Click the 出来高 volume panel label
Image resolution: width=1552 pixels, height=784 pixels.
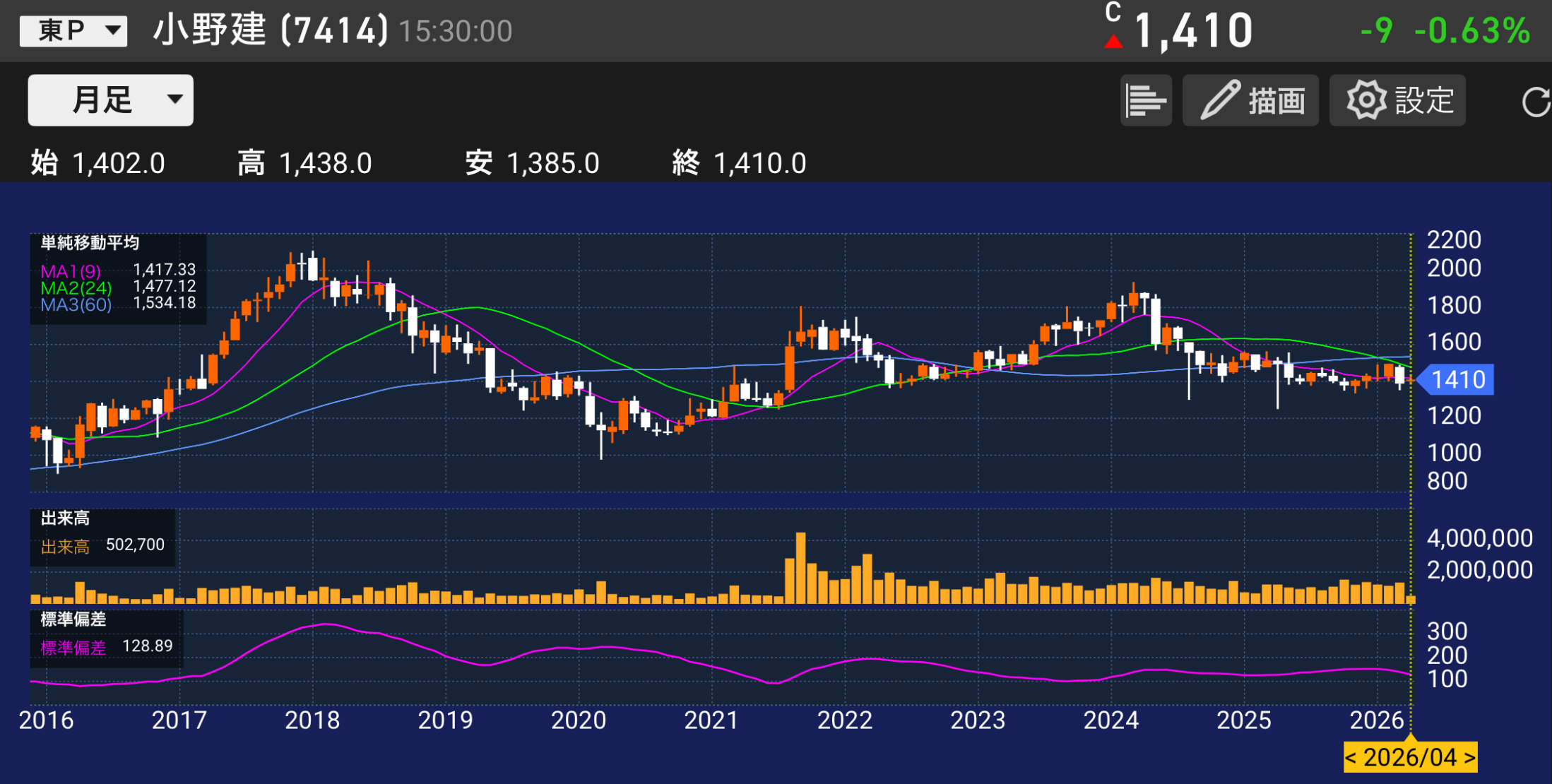[65, 518]
